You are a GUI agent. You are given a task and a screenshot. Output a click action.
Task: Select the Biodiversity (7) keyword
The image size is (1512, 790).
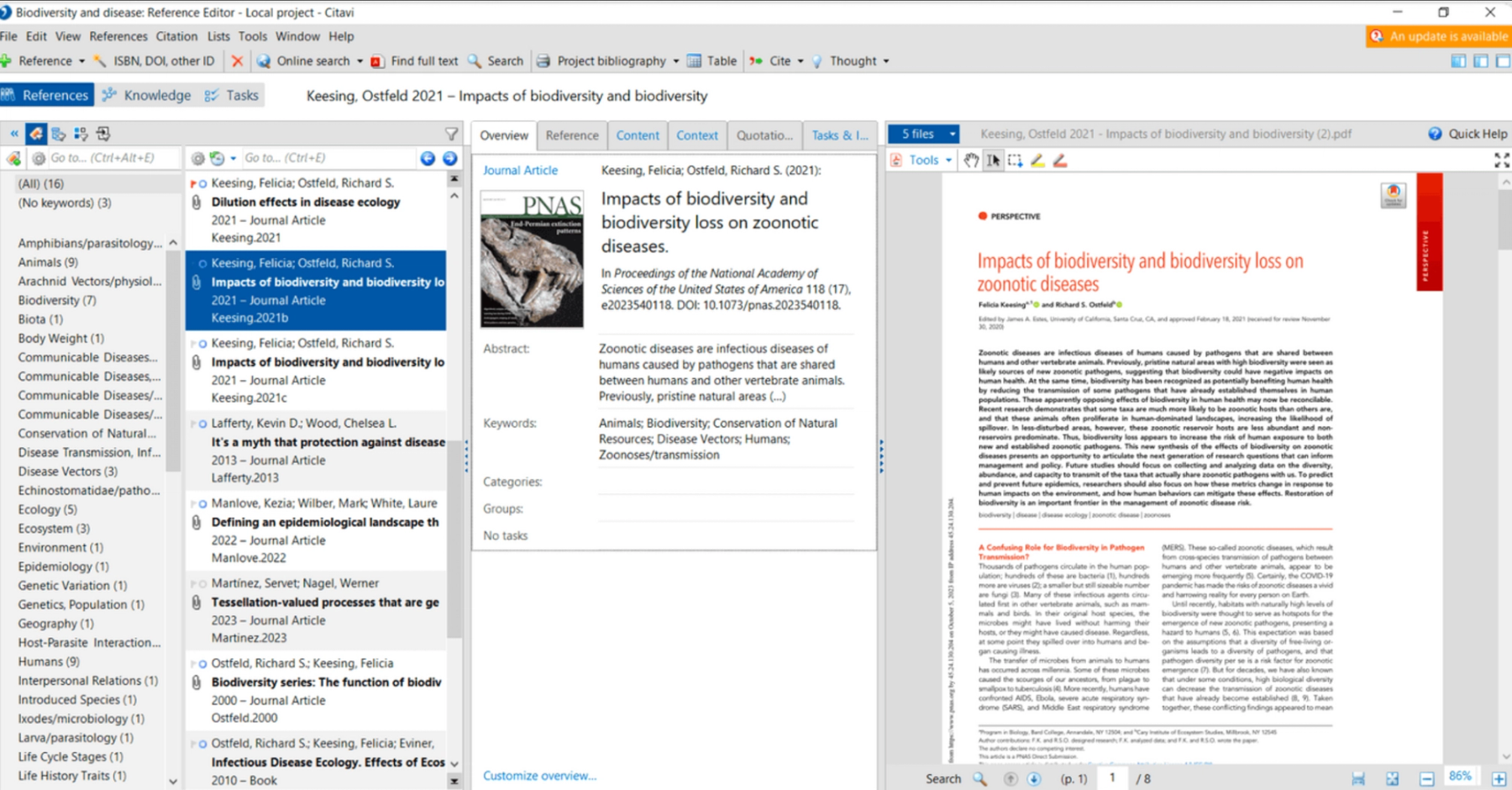pyautogui.click(x=57, y=300)
